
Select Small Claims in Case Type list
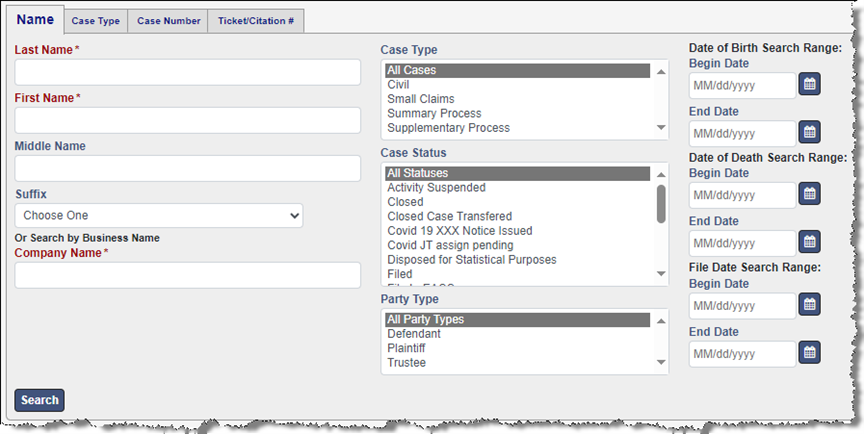pyautogui.click(x=421, y=99)
